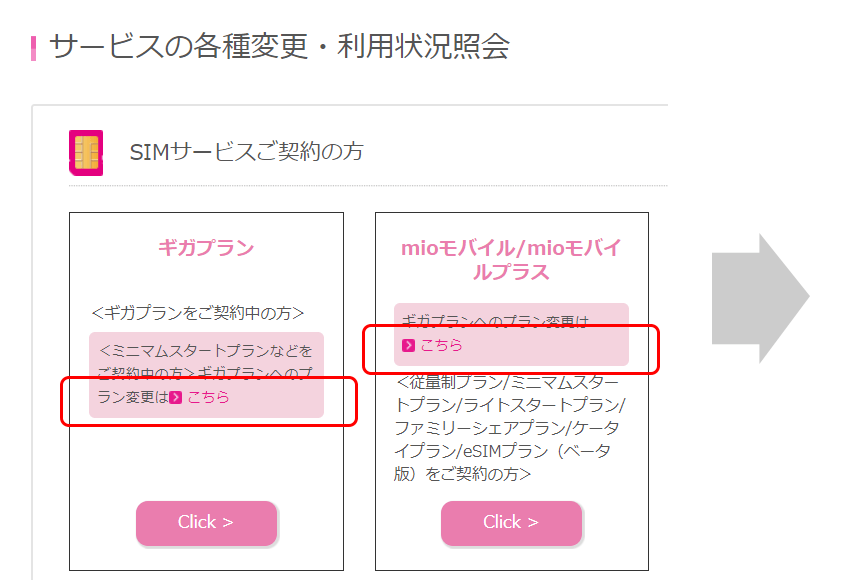Select the mioモバイル/mioモバイルプラス card title
Viewport: 860px width, 580px height.
point(511,260)
